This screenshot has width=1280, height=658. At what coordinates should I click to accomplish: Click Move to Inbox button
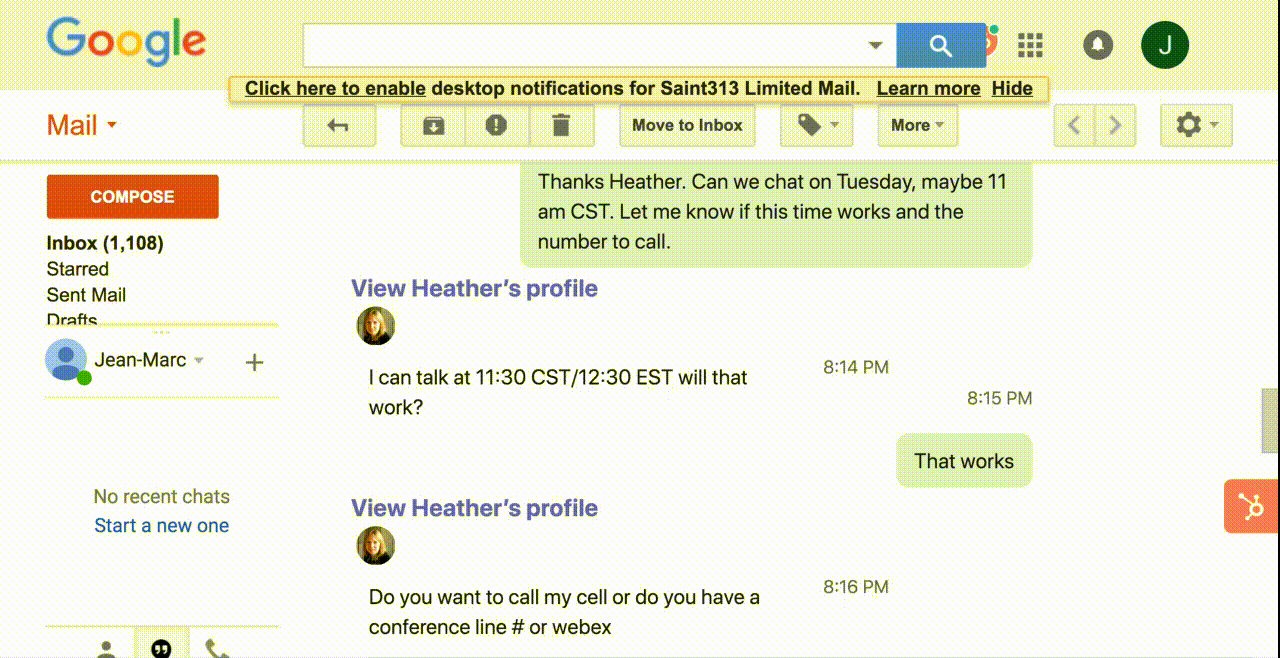click(x=687, y=126)
